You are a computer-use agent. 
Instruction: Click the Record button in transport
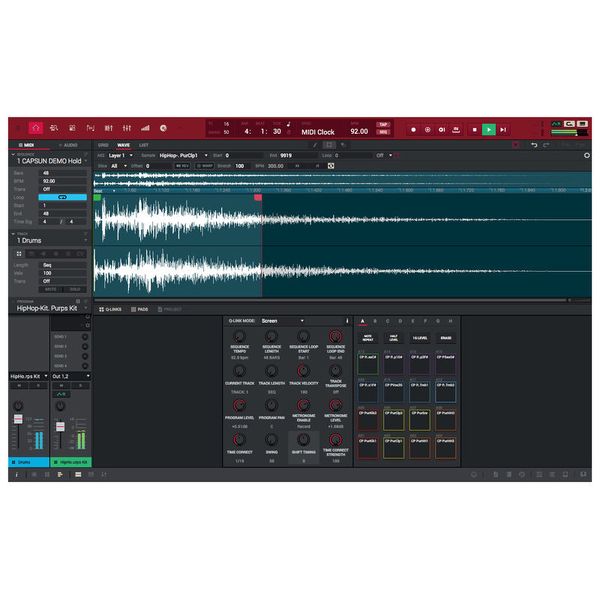click(413, 130)
